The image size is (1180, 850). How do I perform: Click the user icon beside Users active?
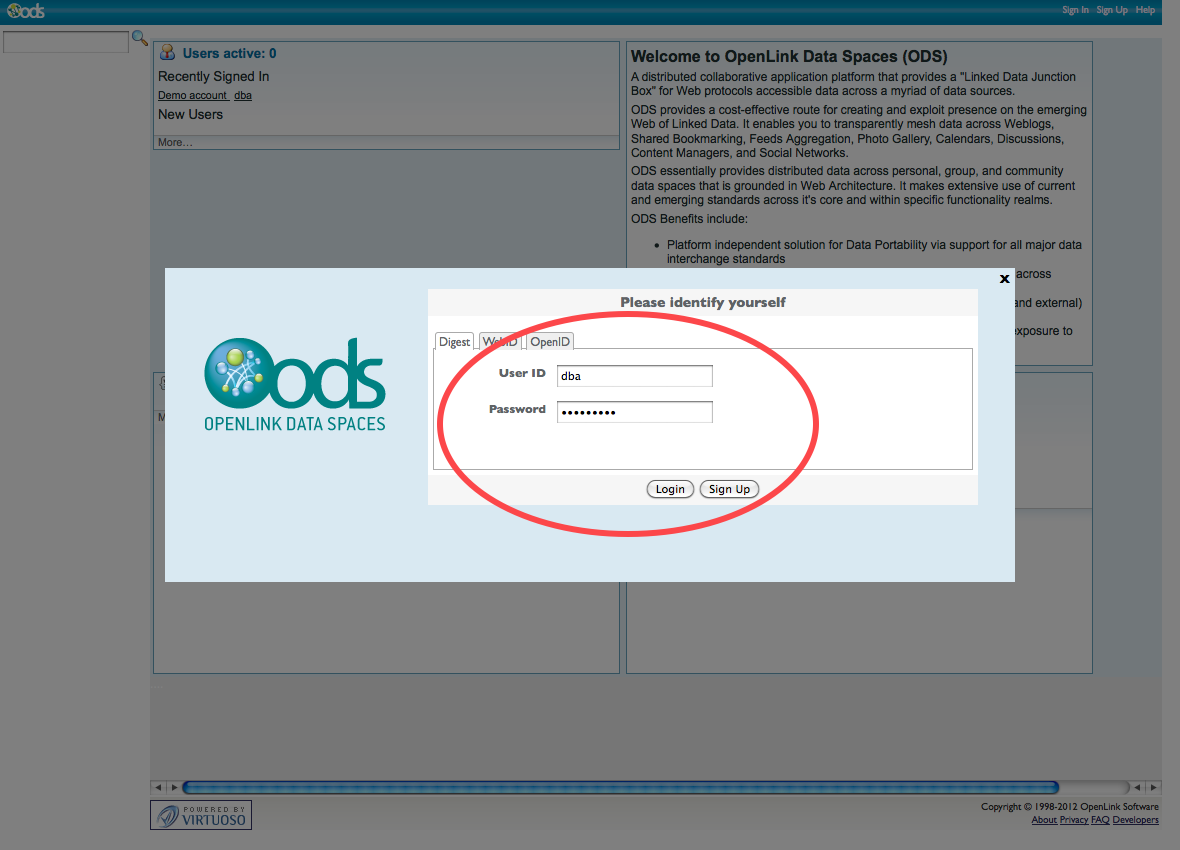click(167, 53)
